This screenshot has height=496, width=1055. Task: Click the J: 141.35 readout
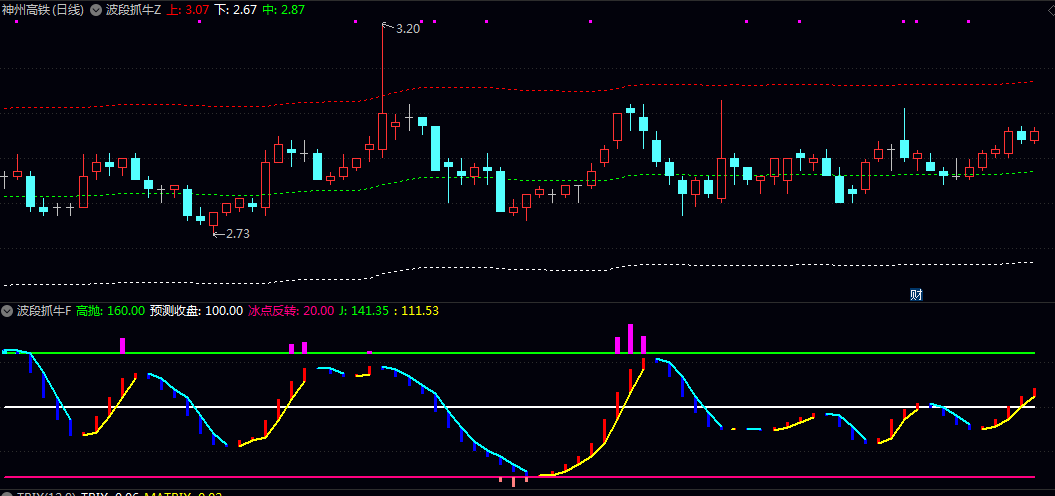[363, 310]
